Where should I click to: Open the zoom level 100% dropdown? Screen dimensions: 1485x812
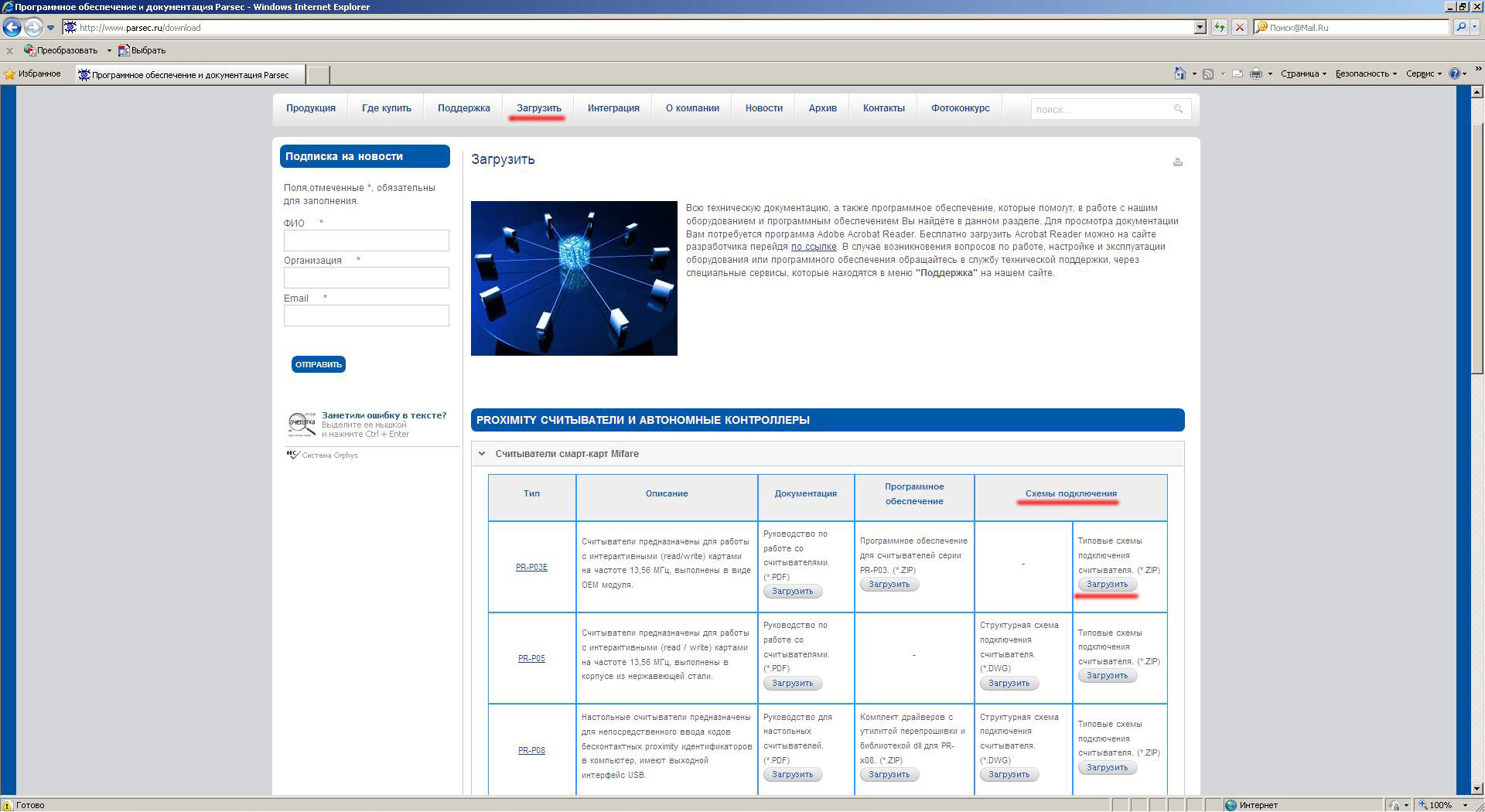point(1465,805)
